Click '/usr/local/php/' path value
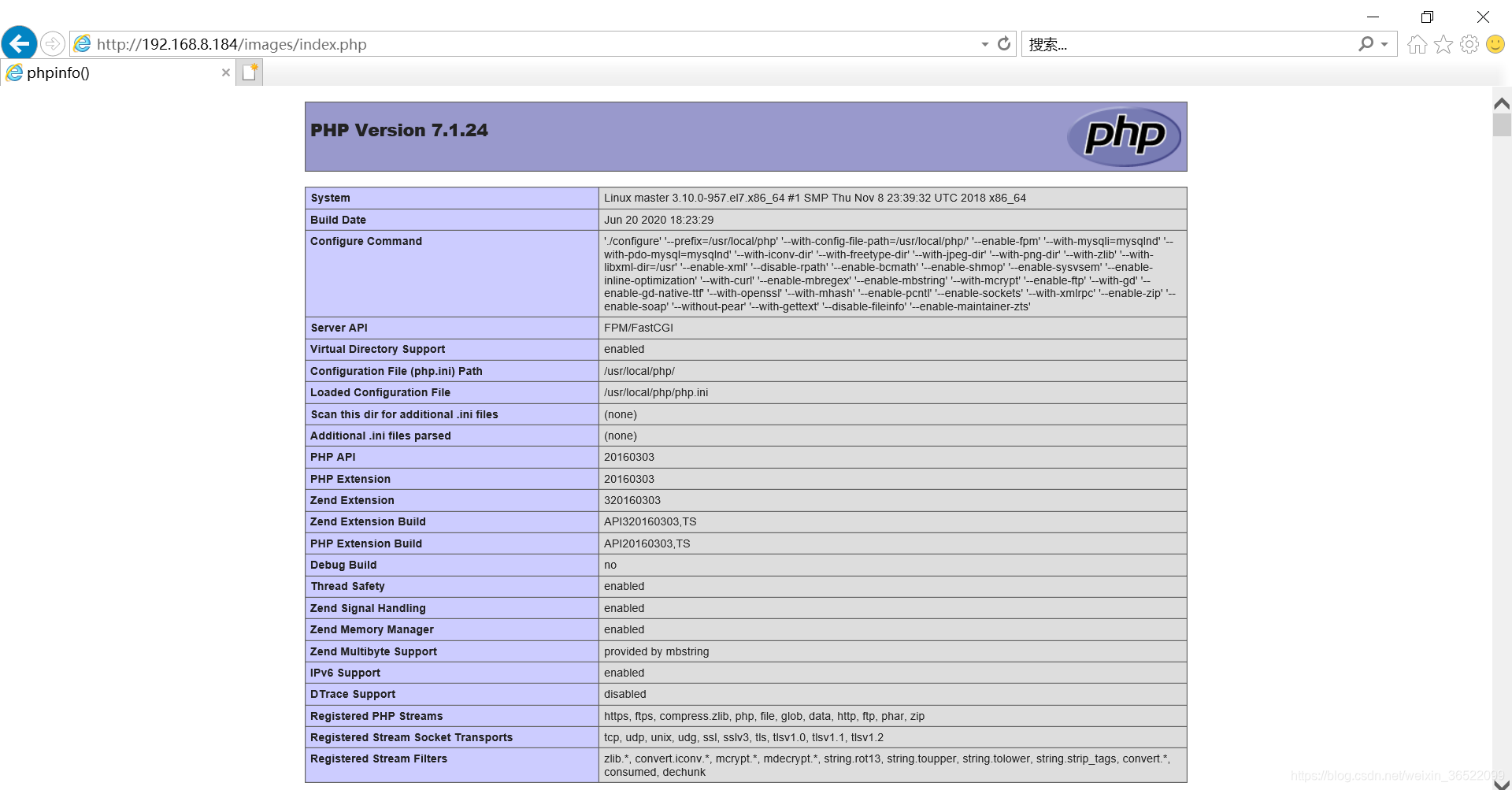 tap(639, 371)
